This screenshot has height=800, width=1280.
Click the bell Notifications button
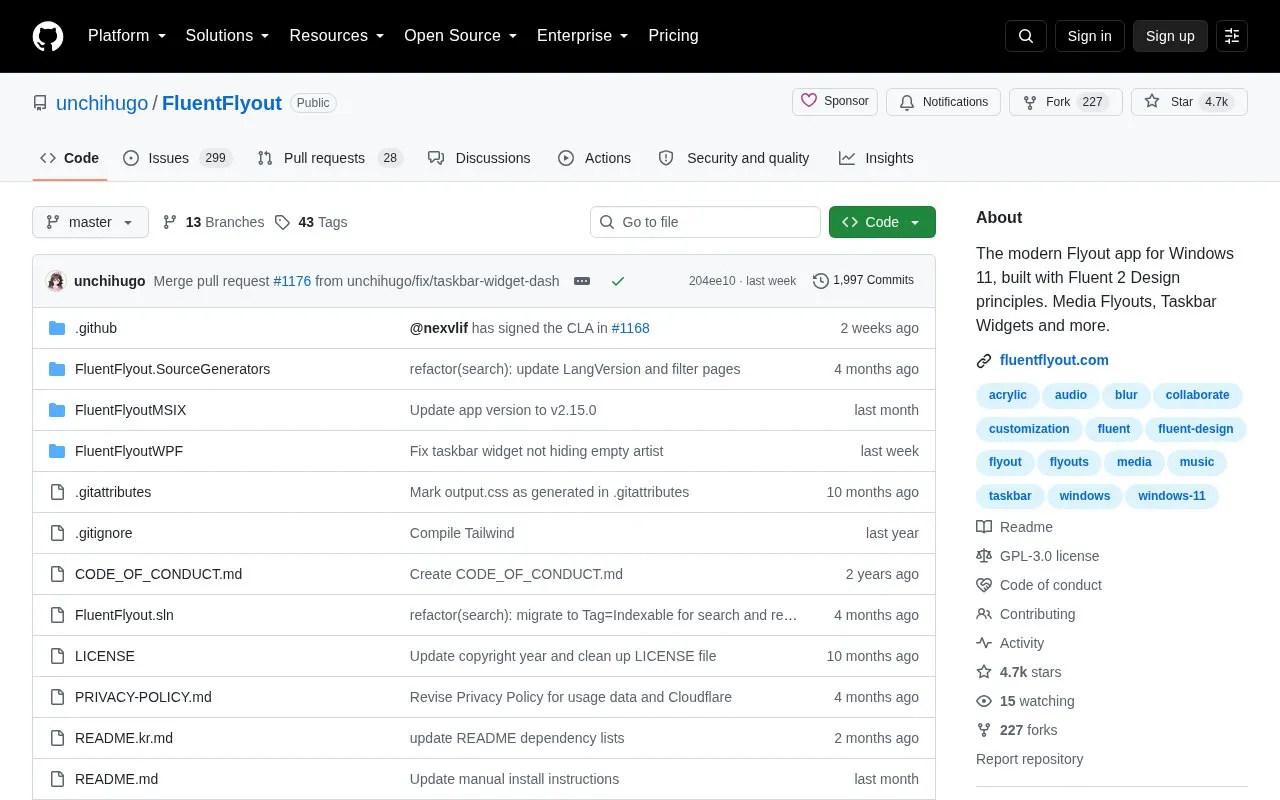(943, 102)
